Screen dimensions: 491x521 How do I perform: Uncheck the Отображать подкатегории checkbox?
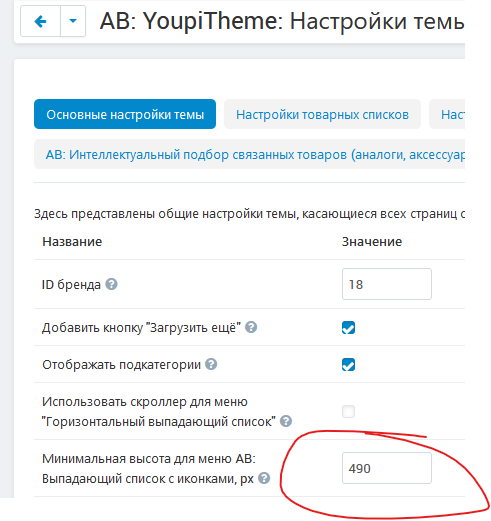[348, 365]
